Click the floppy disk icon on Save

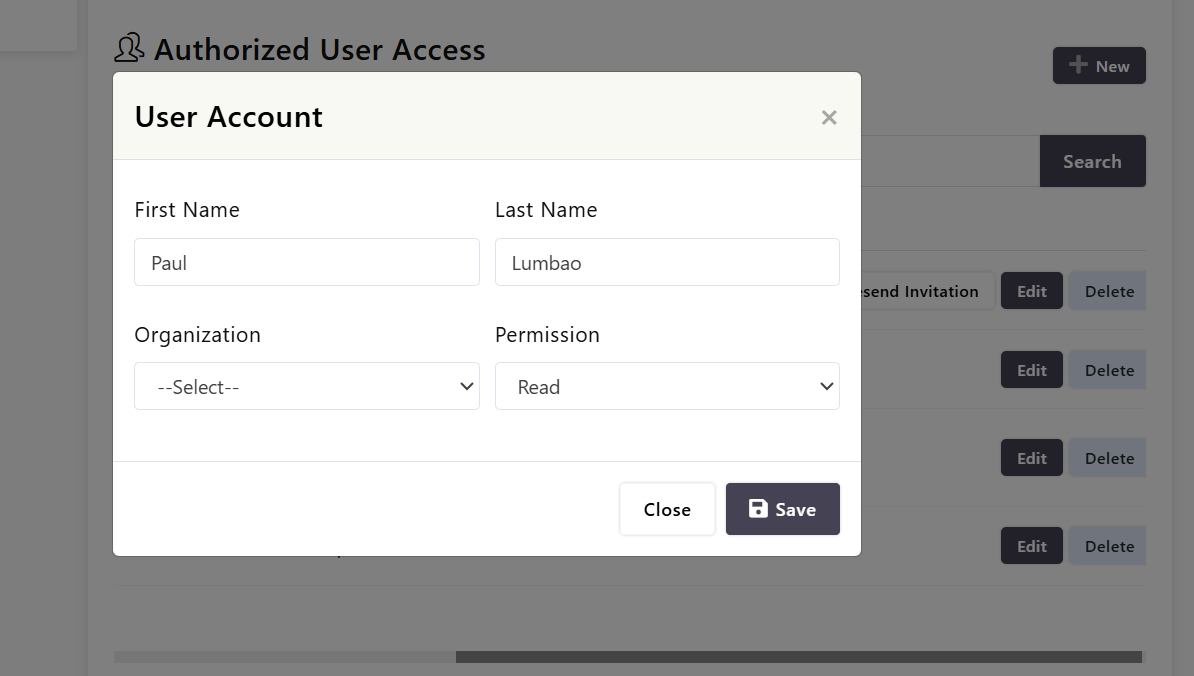[758, 509]
